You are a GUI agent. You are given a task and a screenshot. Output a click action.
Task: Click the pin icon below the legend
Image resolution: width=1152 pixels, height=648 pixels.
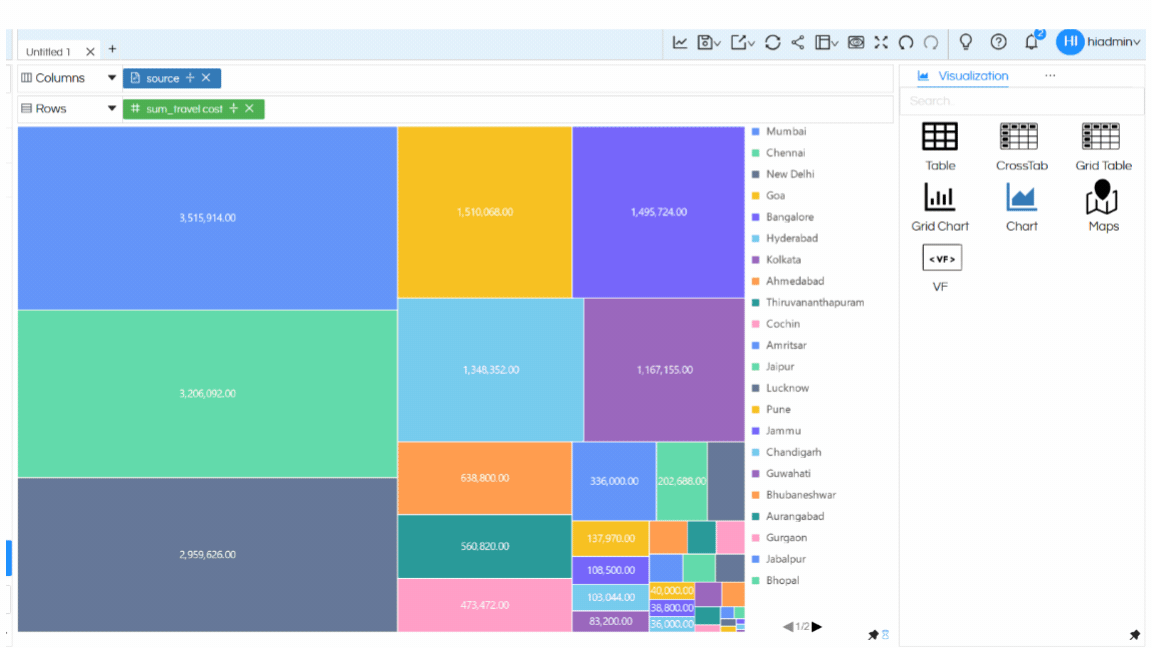873,635
